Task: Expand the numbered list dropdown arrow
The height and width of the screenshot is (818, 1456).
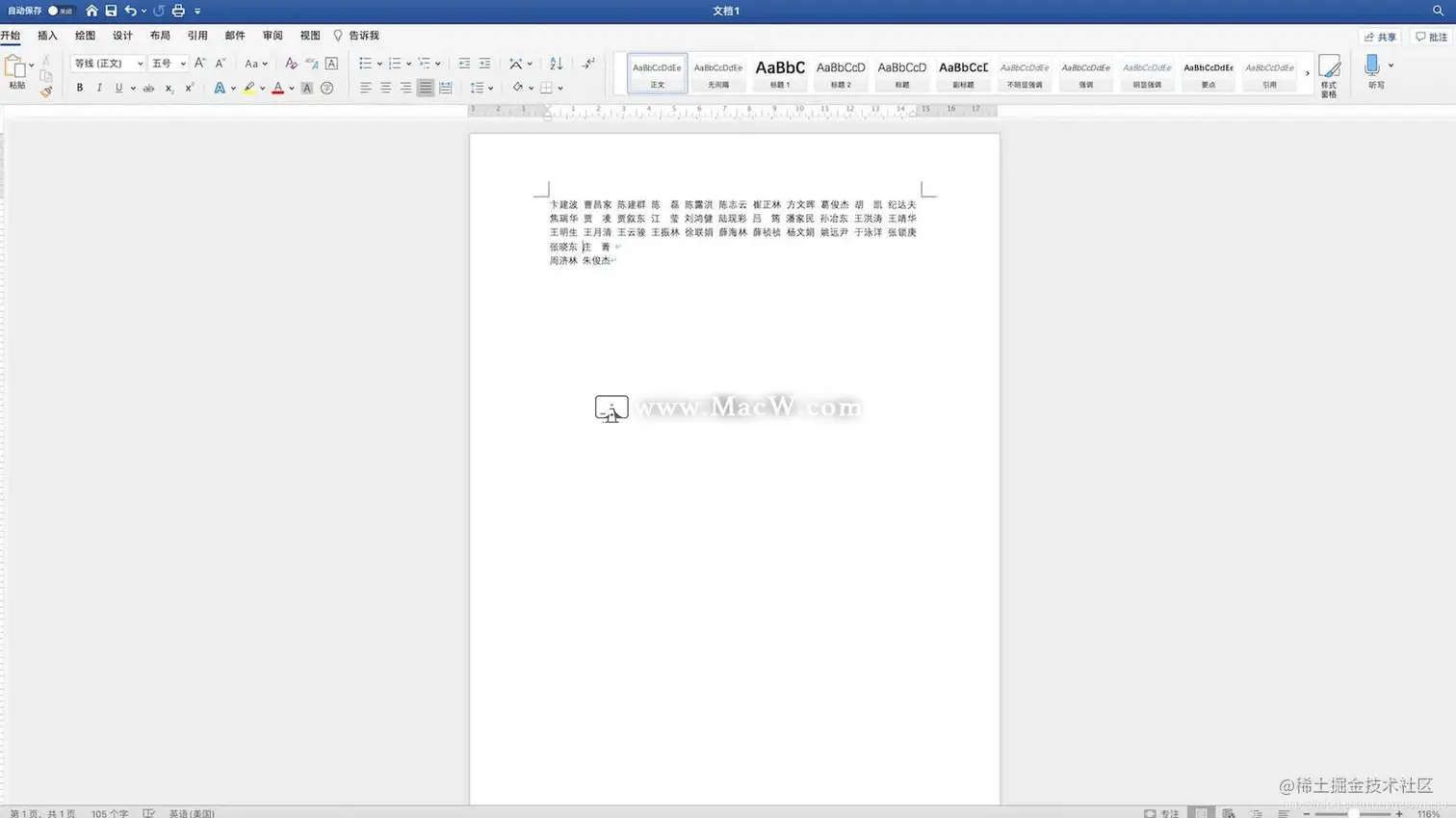Action: pos(408,64)
